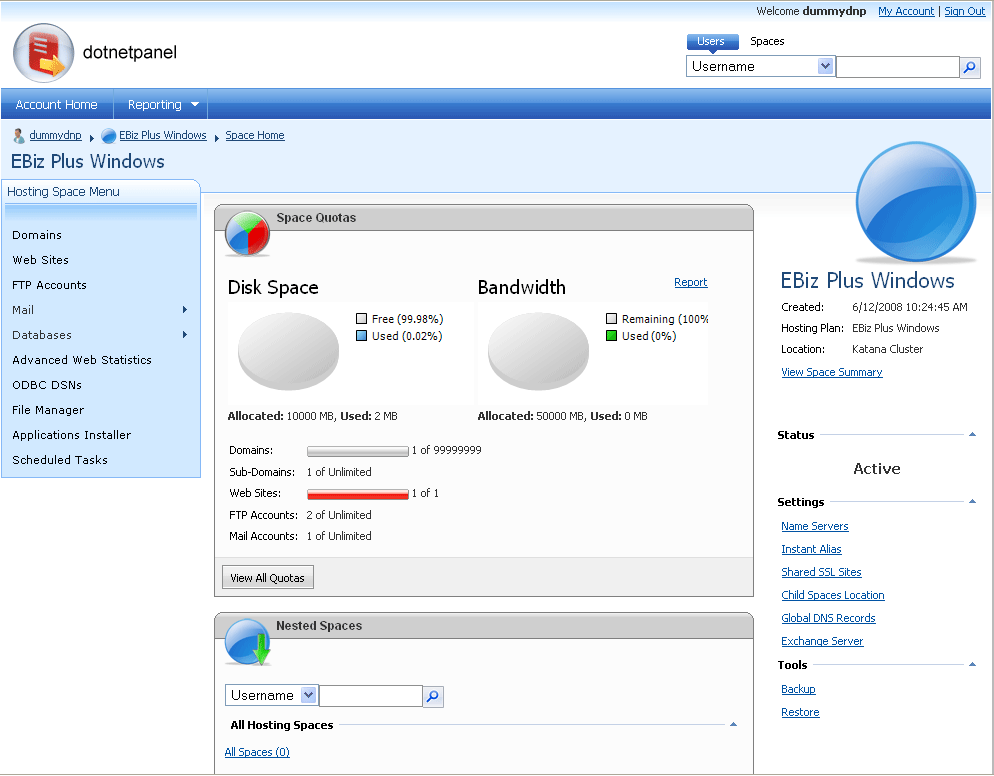Open File Manager from the menu
The width and height of the screenshot is (994, 776).
(x=48, y=410)
